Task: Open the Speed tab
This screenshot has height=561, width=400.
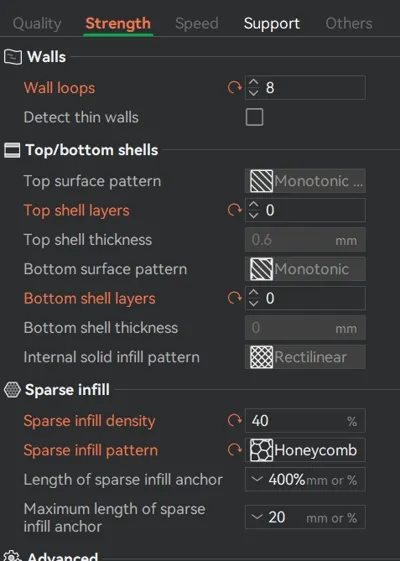Action: coord(197,24)
